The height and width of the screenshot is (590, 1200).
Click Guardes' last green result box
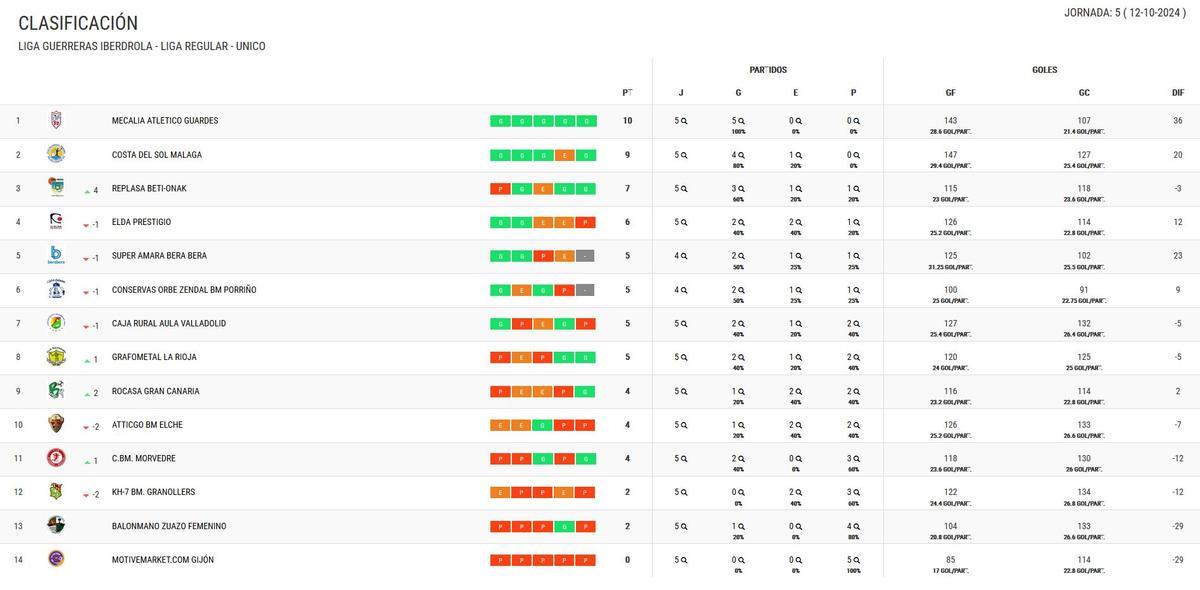586,121
